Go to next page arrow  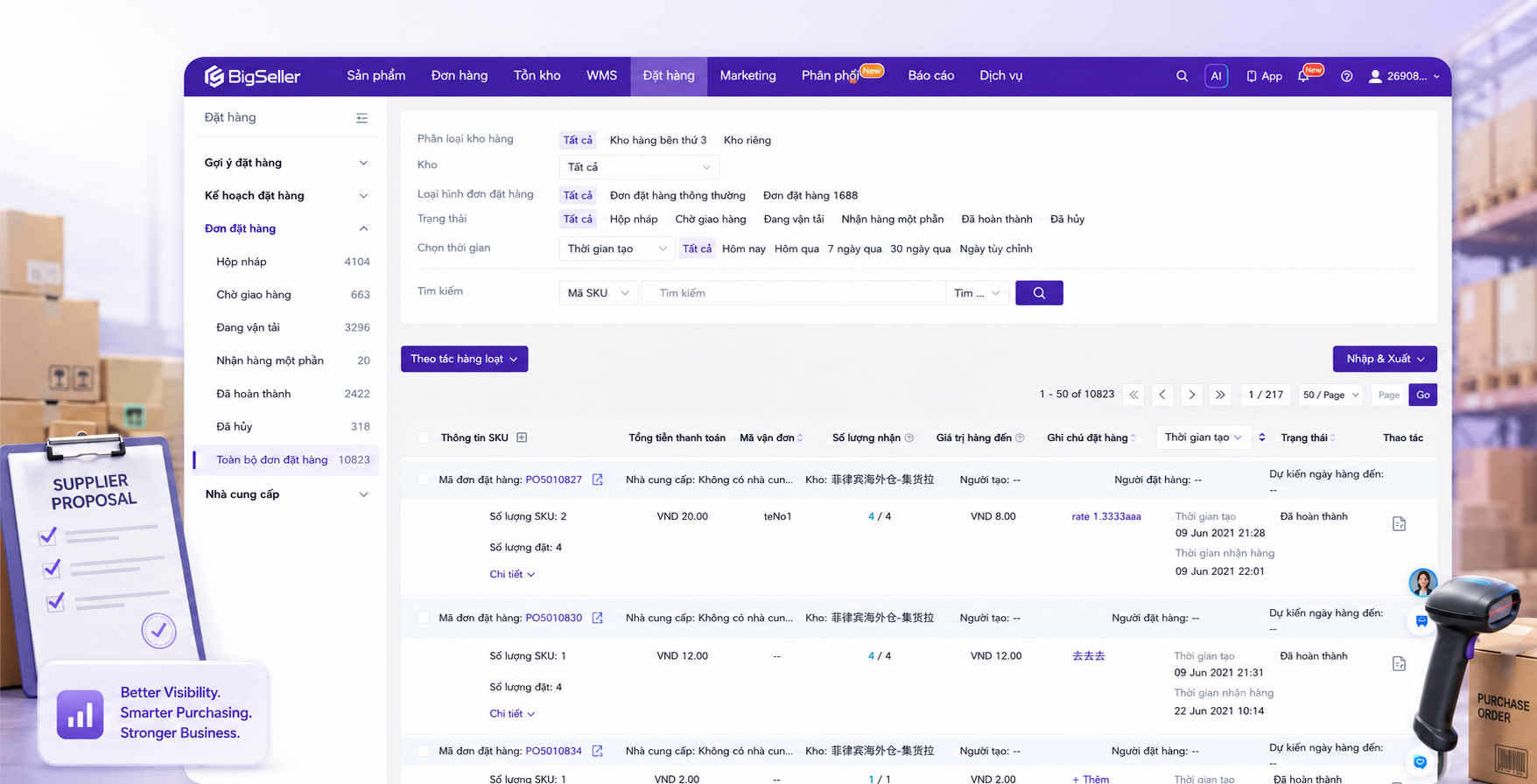[1191, 395]
